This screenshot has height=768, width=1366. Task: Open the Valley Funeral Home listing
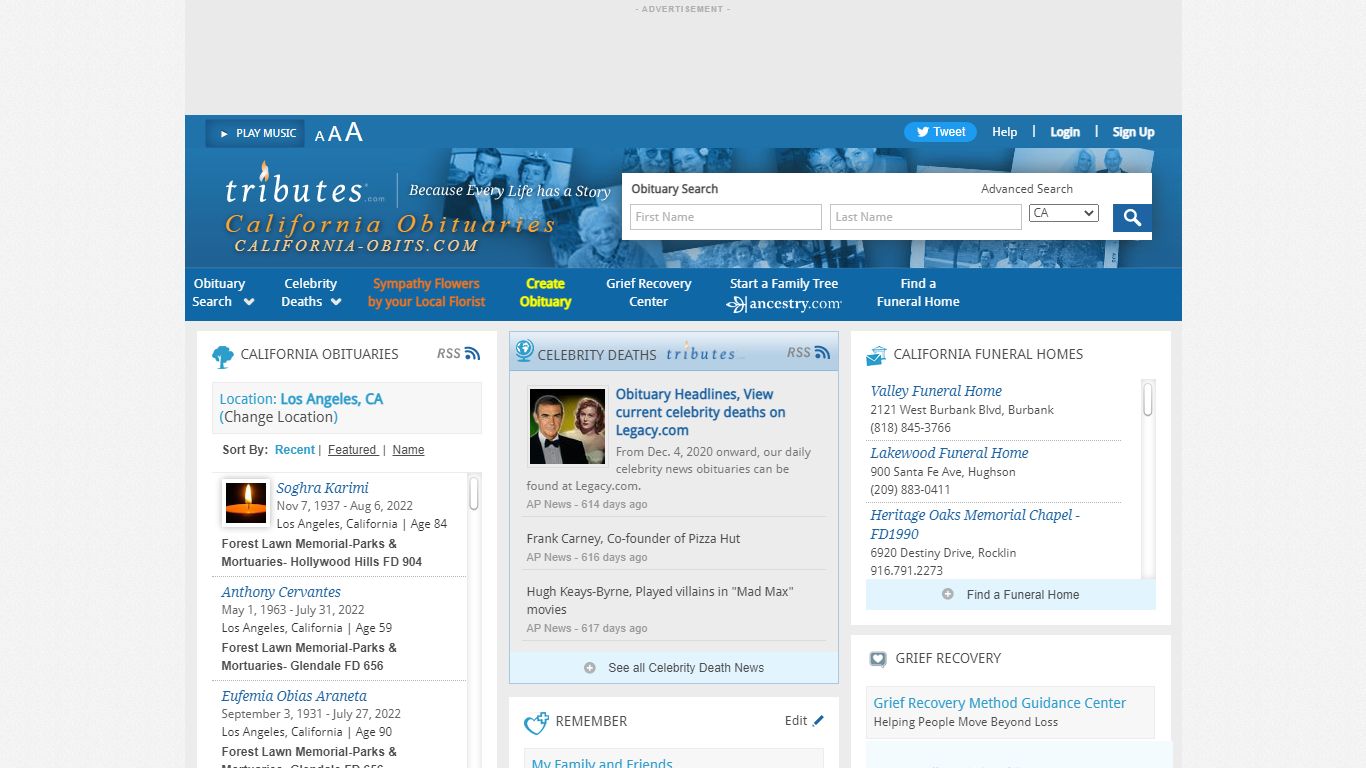pos(936,391)
